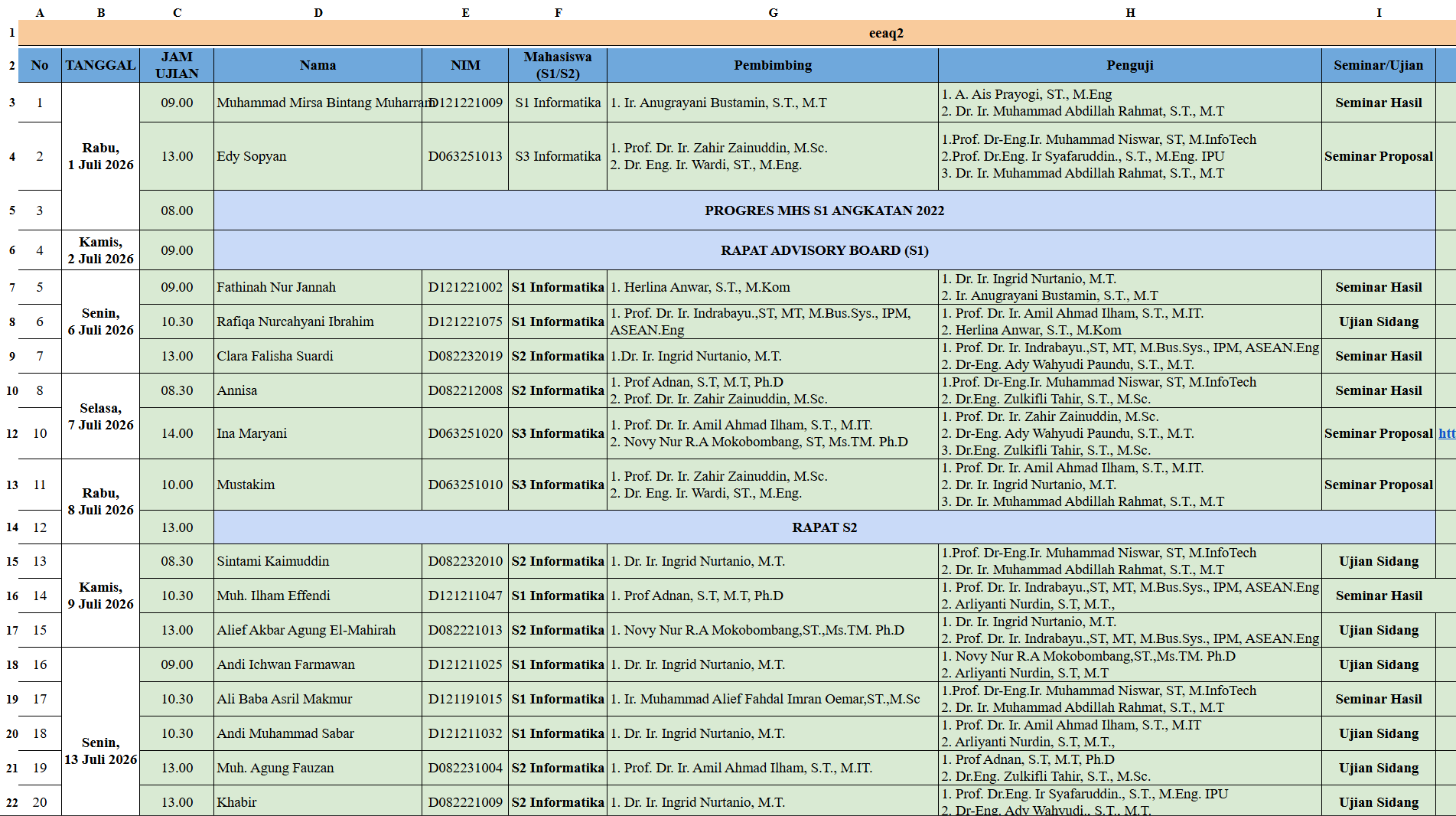Click the RAPAT ADVISORY BOARD (S1) cell

[825, 250]
